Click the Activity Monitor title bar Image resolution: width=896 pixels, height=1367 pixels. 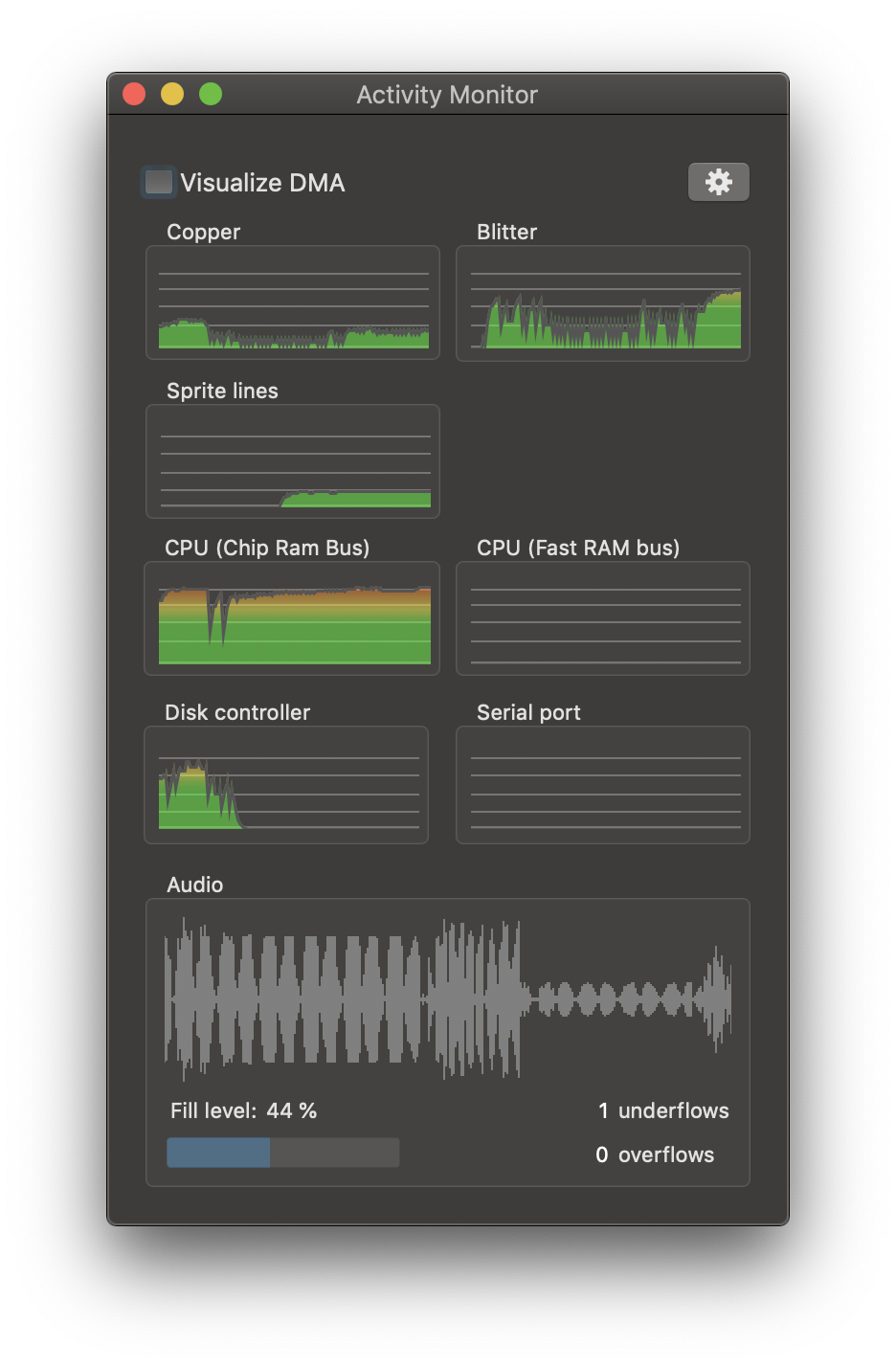(448, 94)
